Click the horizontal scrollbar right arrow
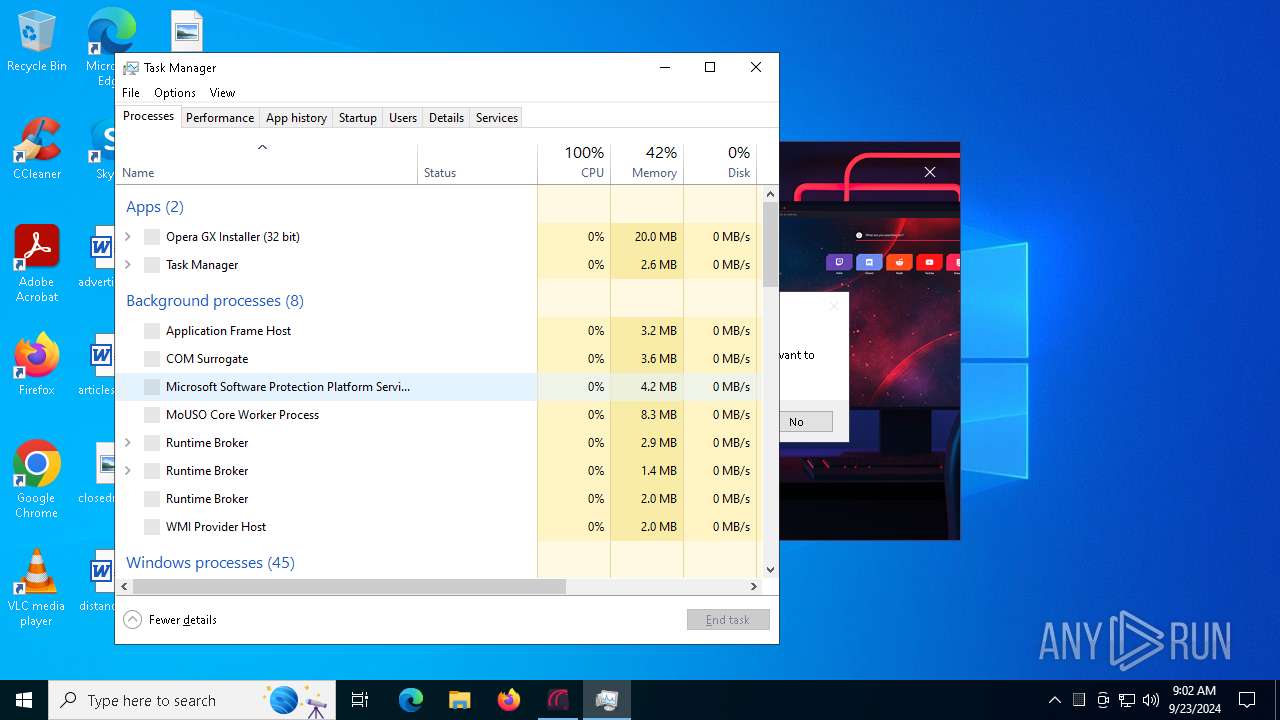The height and width of the screenshot is (720, 1280). click(754, 587)
